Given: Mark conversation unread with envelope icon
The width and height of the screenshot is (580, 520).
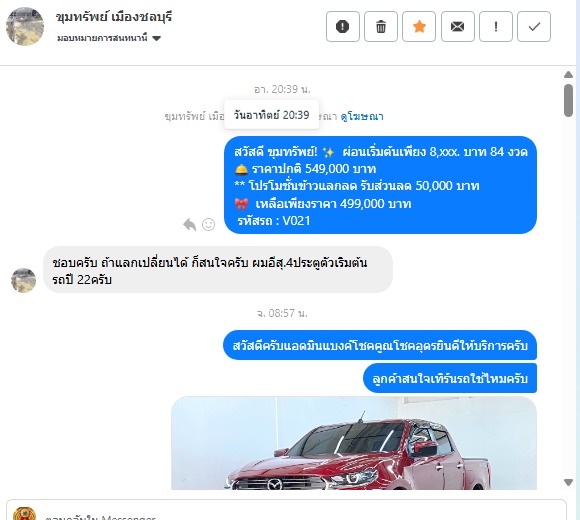Looking at the screenshot, I should tap(458, 27).
